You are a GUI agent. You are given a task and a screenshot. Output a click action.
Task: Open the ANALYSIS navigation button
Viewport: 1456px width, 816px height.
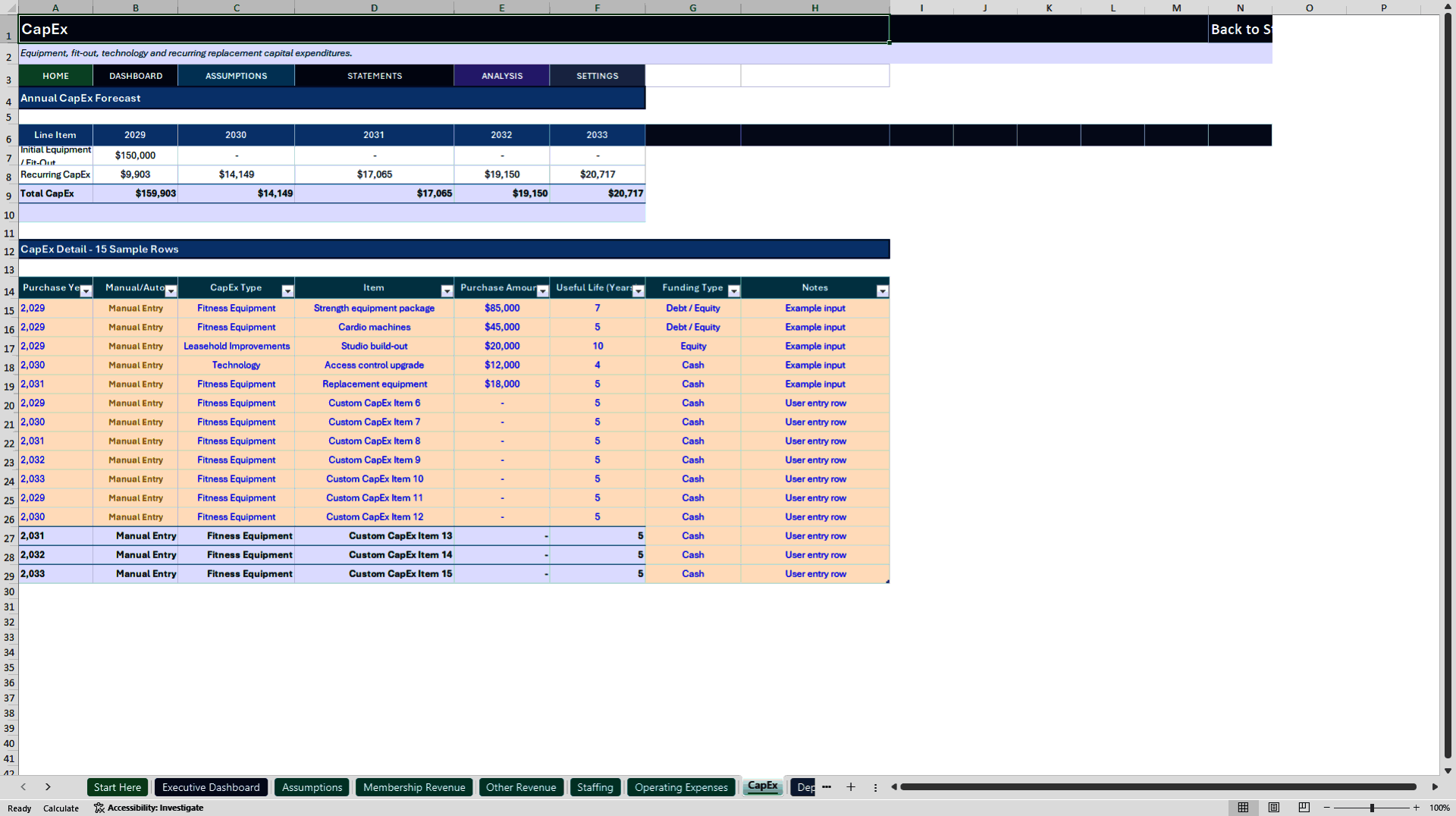pos(502,76)
